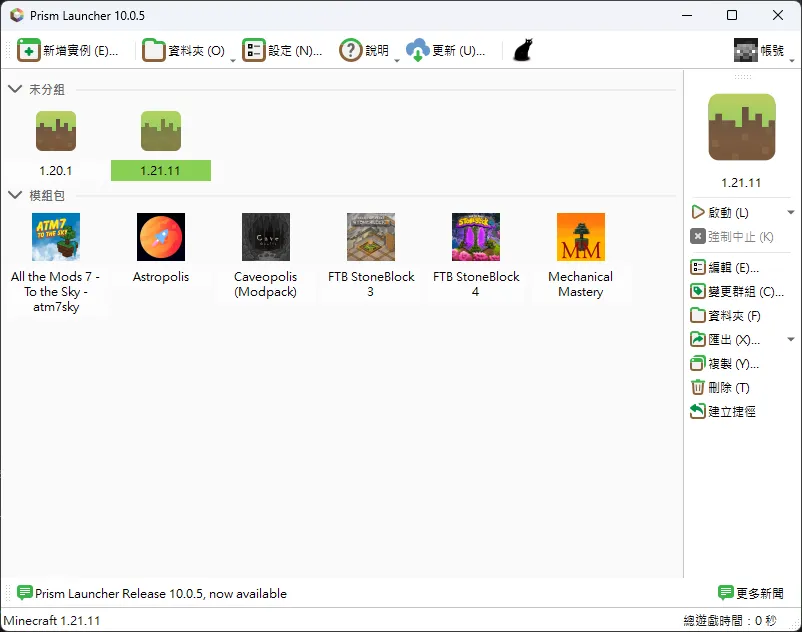Open the Prism Launcher release news link

(x=160, y=593)
